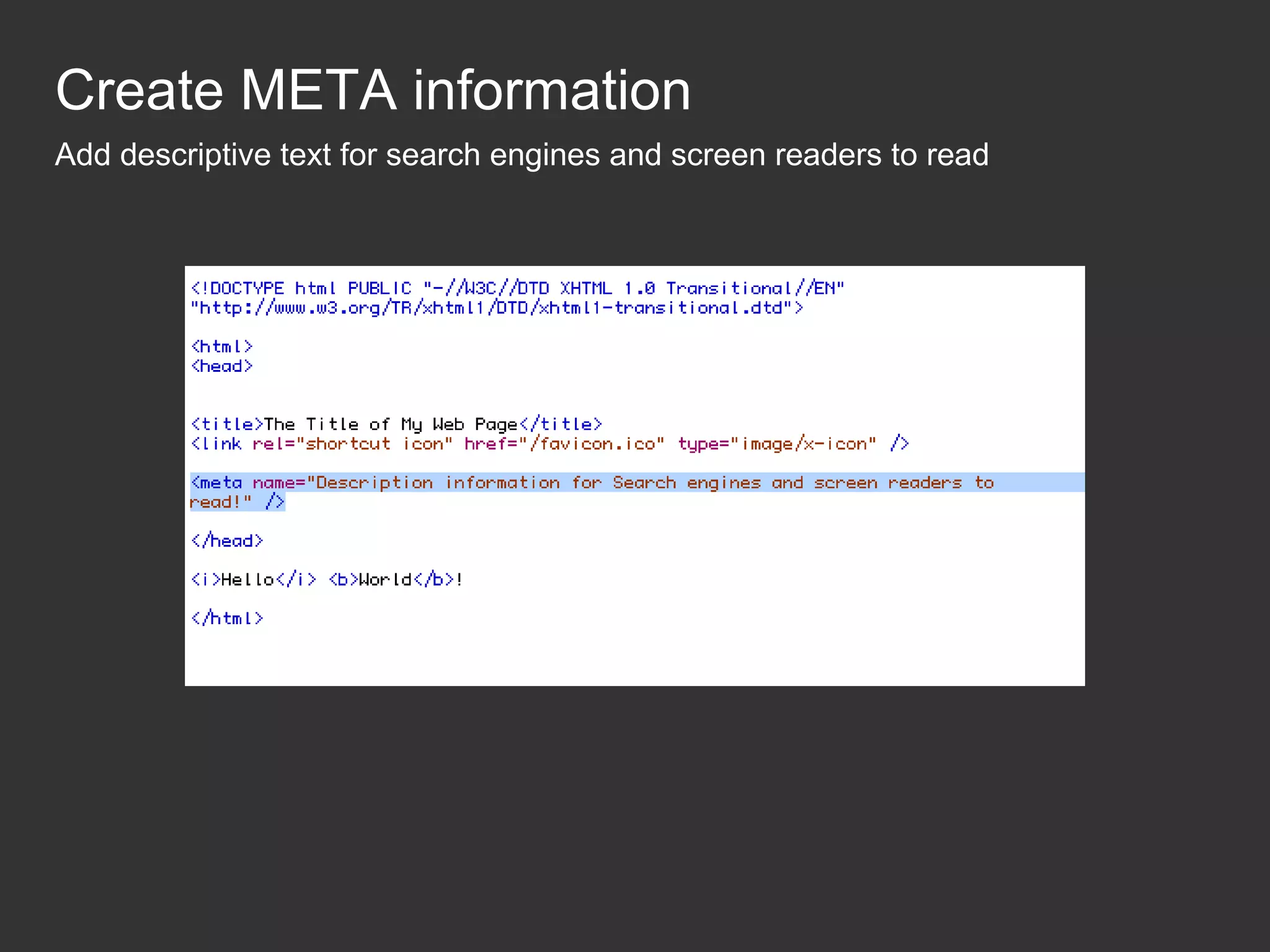
Task: Click the closing '</head>' tag
Action: (x=227, y=541)
